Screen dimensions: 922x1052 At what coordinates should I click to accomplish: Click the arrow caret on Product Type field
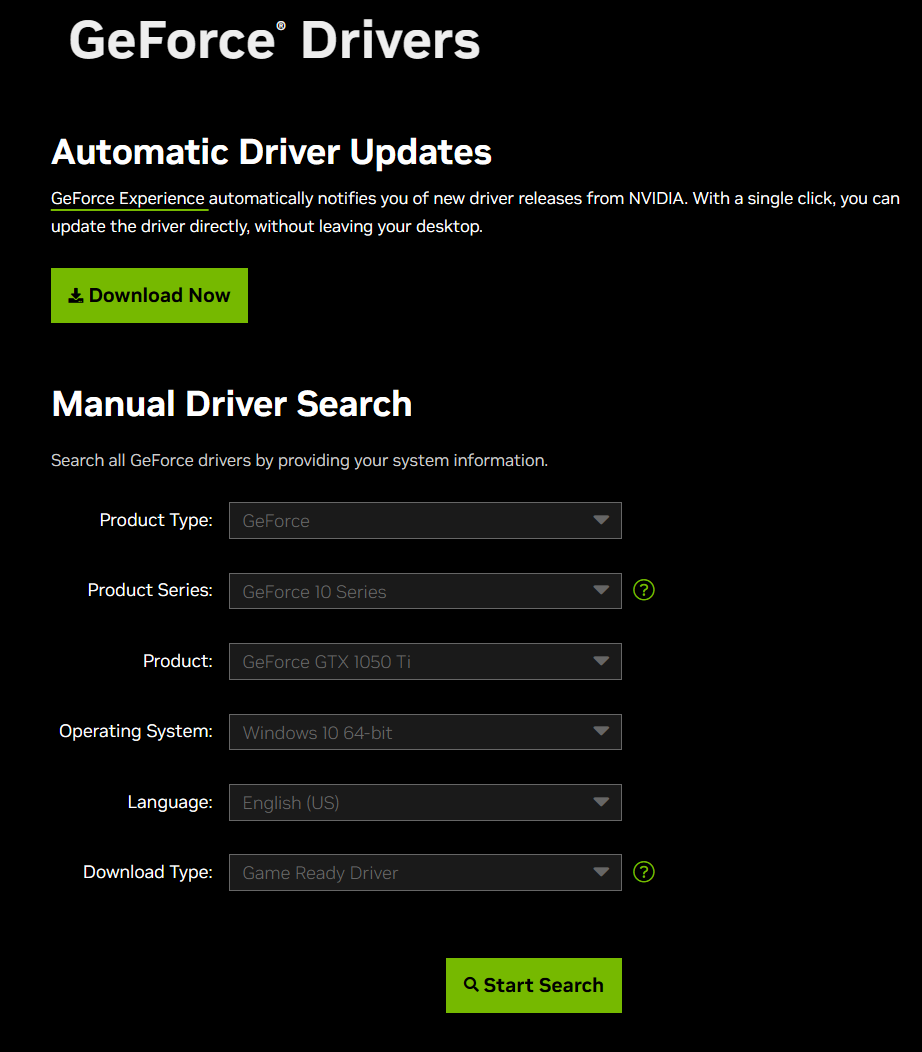click(601, 520)
